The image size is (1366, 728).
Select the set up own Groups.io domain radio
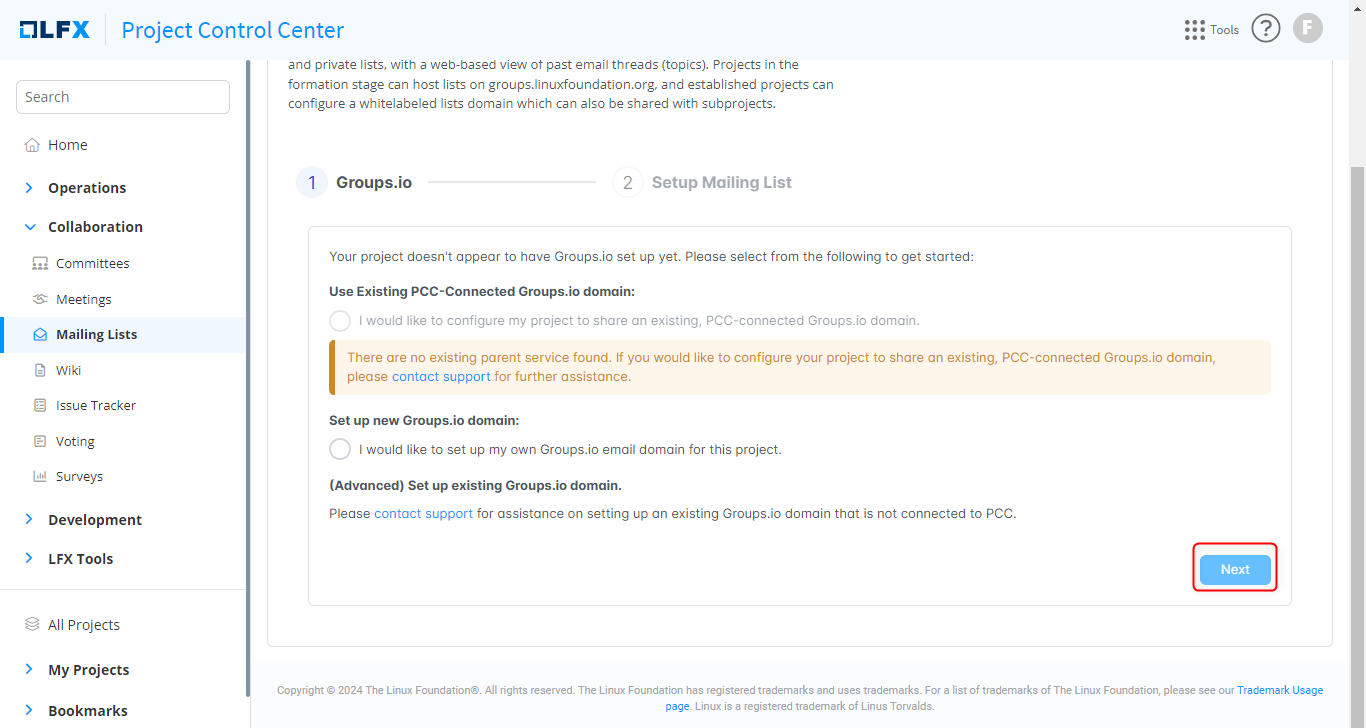tap(340, 449)
